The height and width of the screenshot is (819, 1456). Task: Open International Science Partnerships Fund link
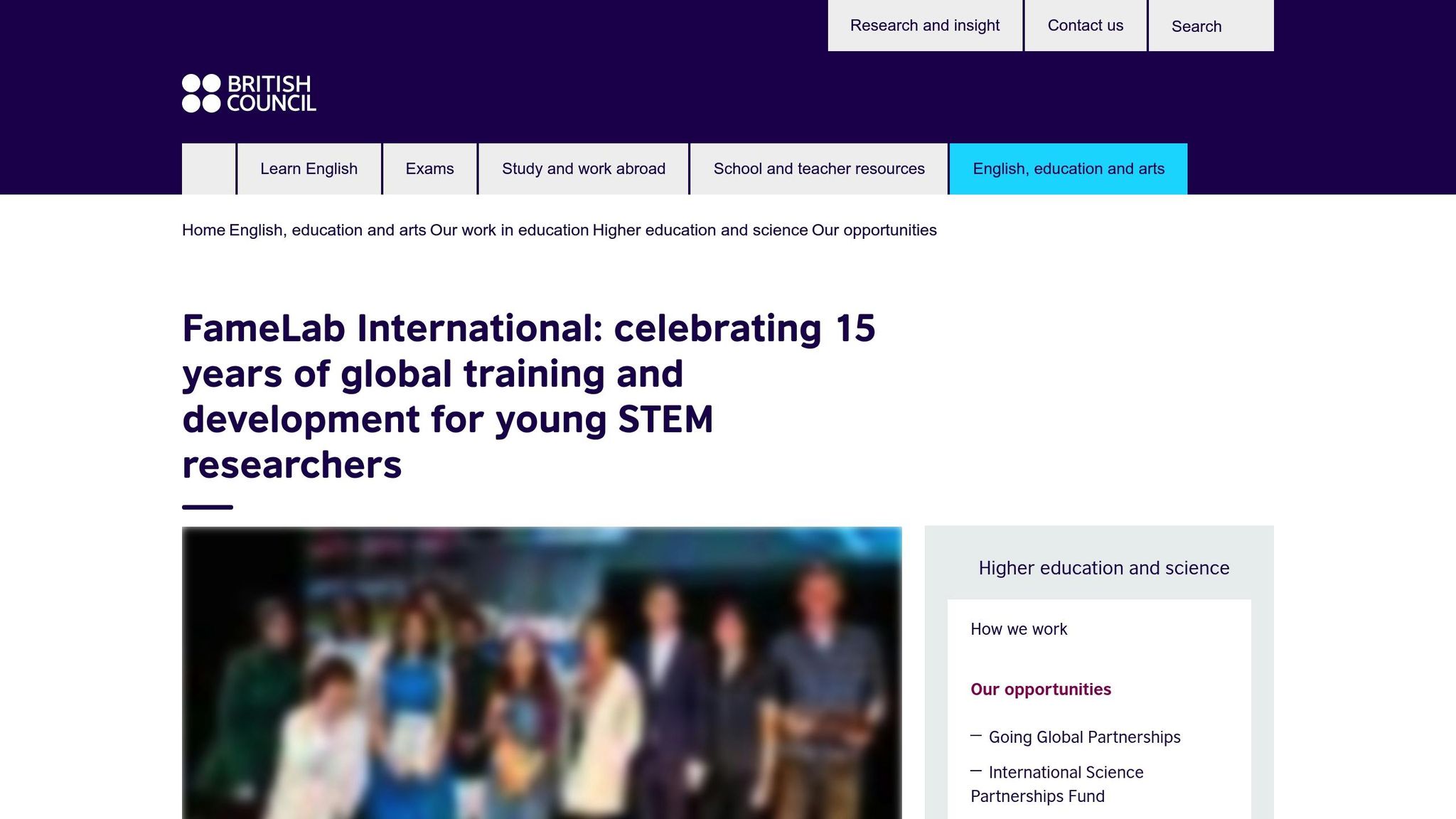click(x=1057, y=784)
